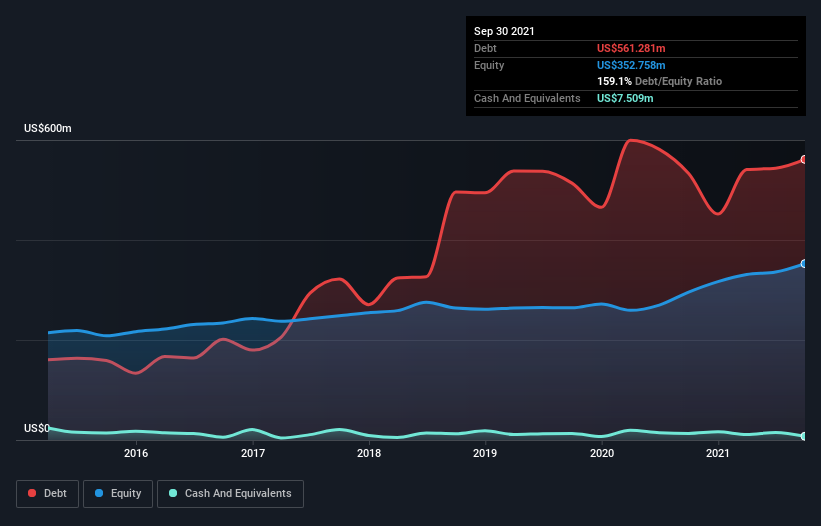The height and width of the screenshot is (526, 821).
Task: Click the US$561.281m debt value
Action: click(x=631, y=49)
